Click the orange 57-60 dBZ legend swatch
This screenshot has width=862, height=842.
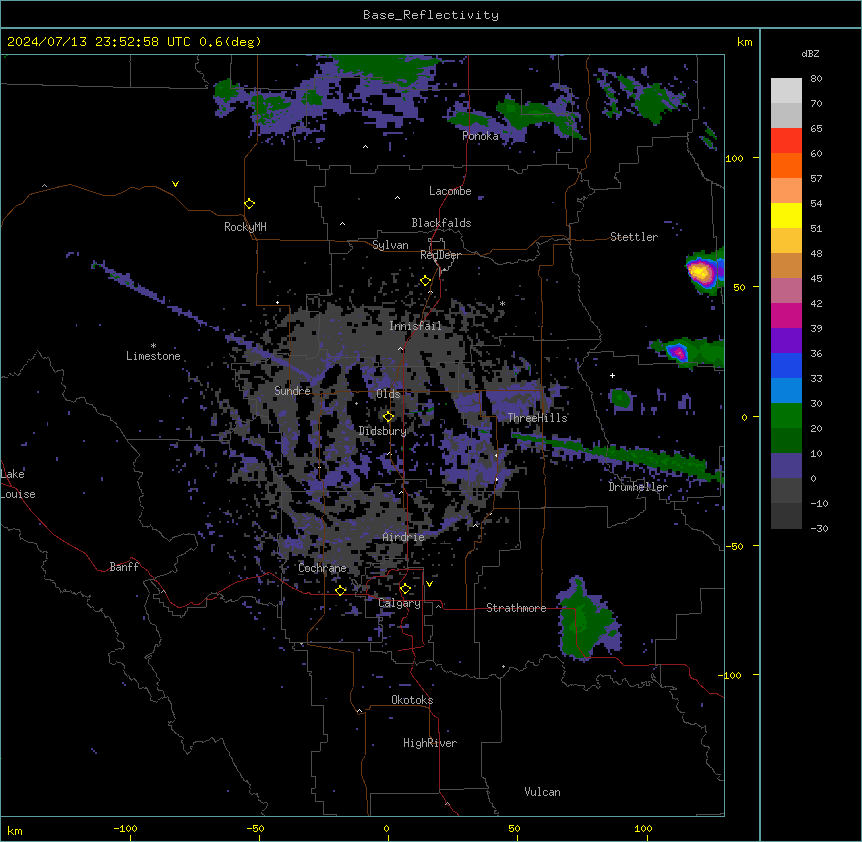(786, 165)
